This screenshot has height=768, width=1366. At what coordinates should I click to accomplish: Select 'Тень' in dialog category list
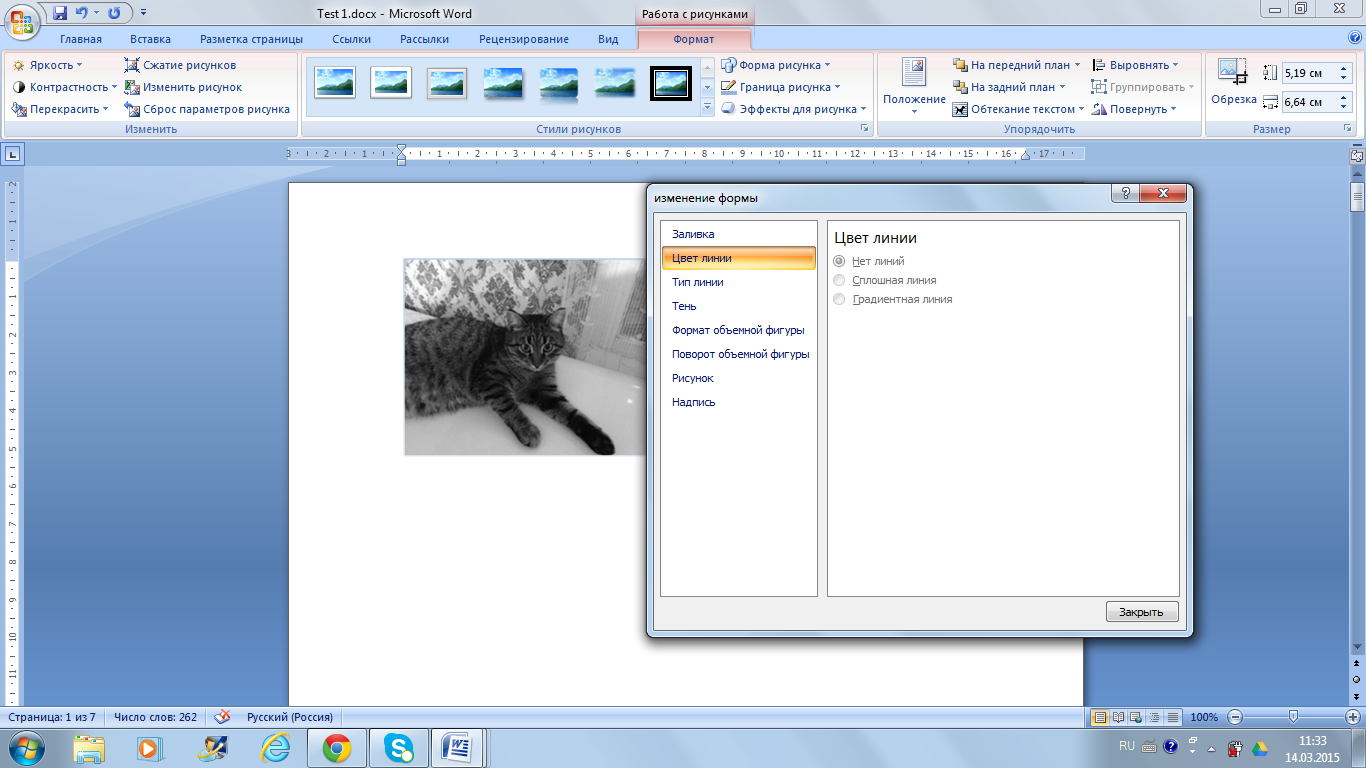click(684, 306)
